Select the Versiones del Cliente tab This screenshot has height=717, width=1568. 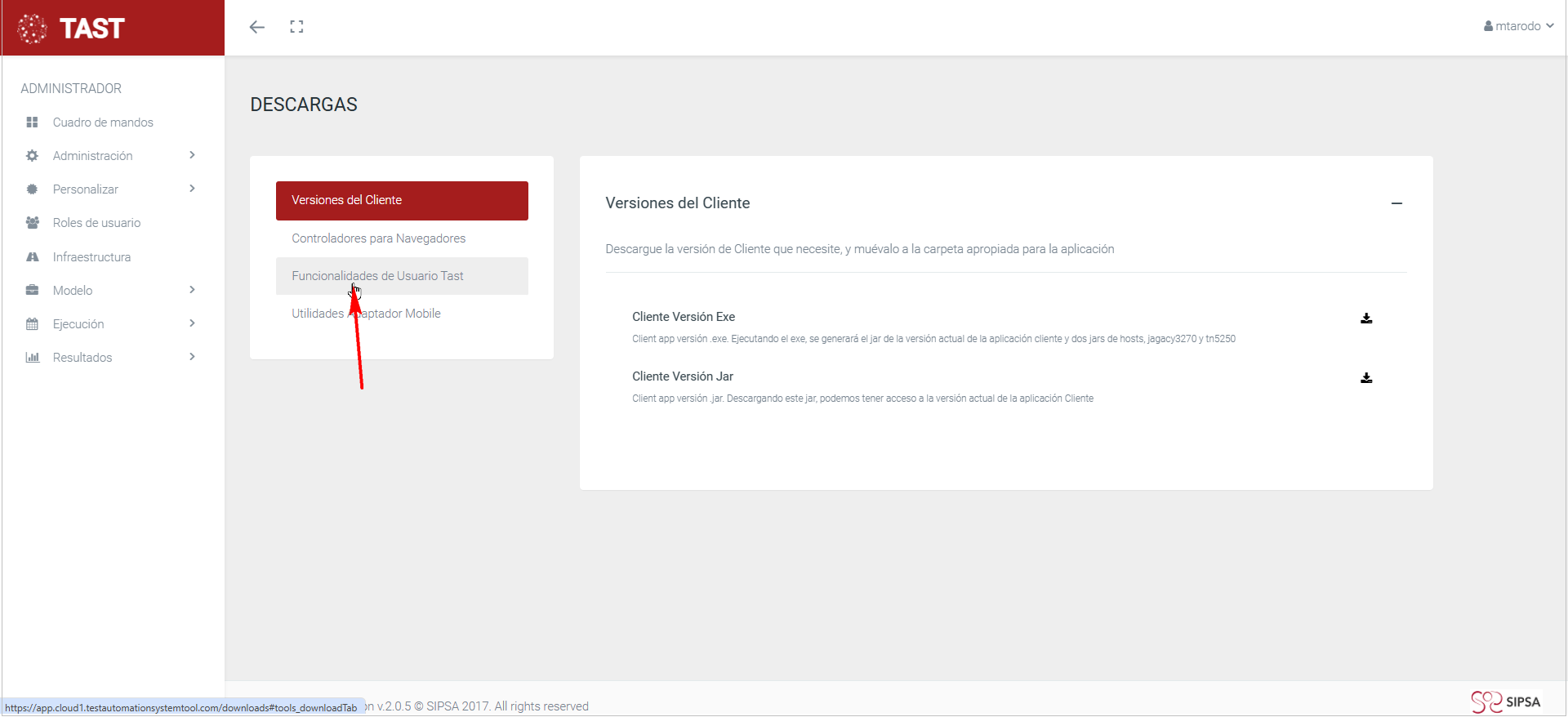[402, 201]
